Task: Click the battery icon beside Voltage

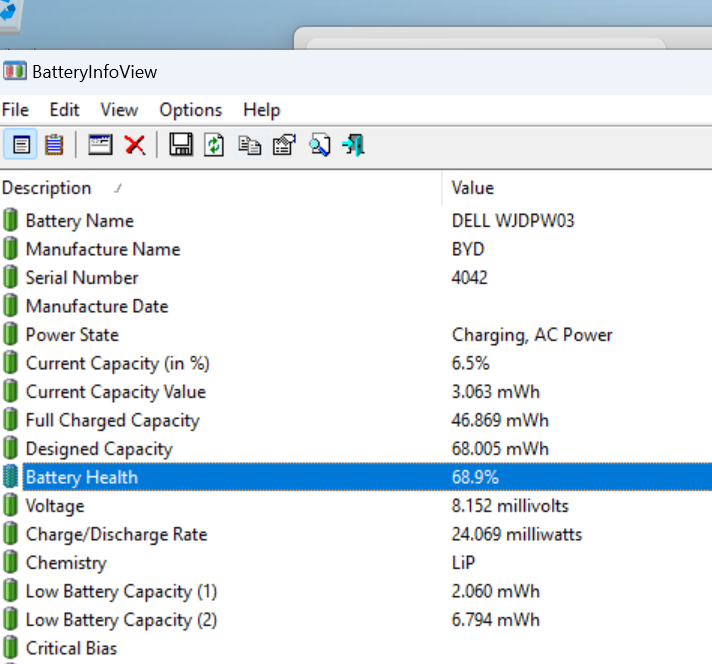Action: (x=10, y=505)
